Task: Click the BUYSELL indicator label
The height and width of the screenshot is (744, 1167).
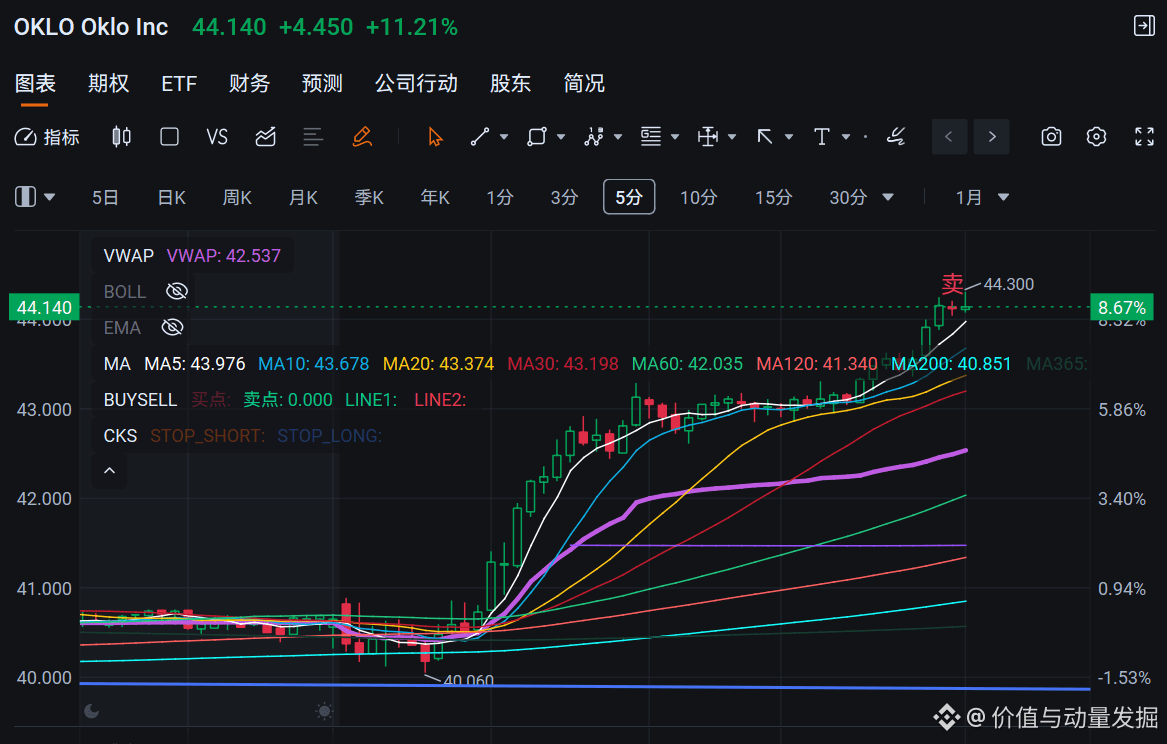Action: [x=140, y=400]
